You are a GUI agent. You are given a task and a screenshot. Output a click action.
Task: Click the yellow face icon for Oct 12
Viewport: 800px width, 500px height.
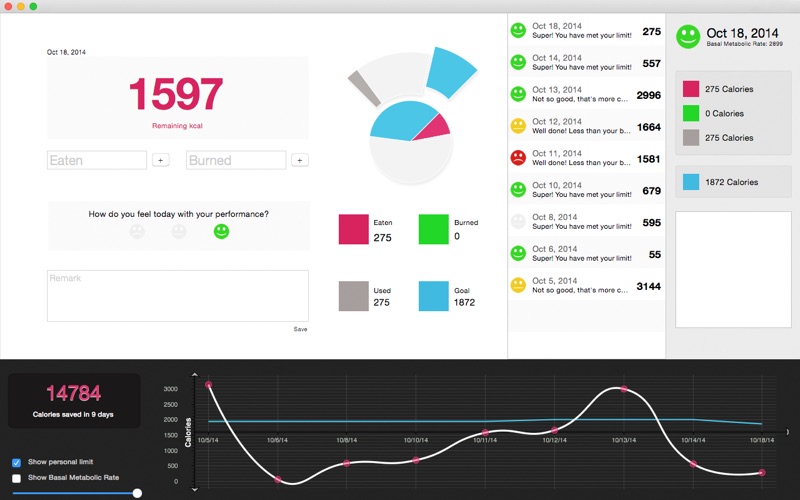pos(518,126)
